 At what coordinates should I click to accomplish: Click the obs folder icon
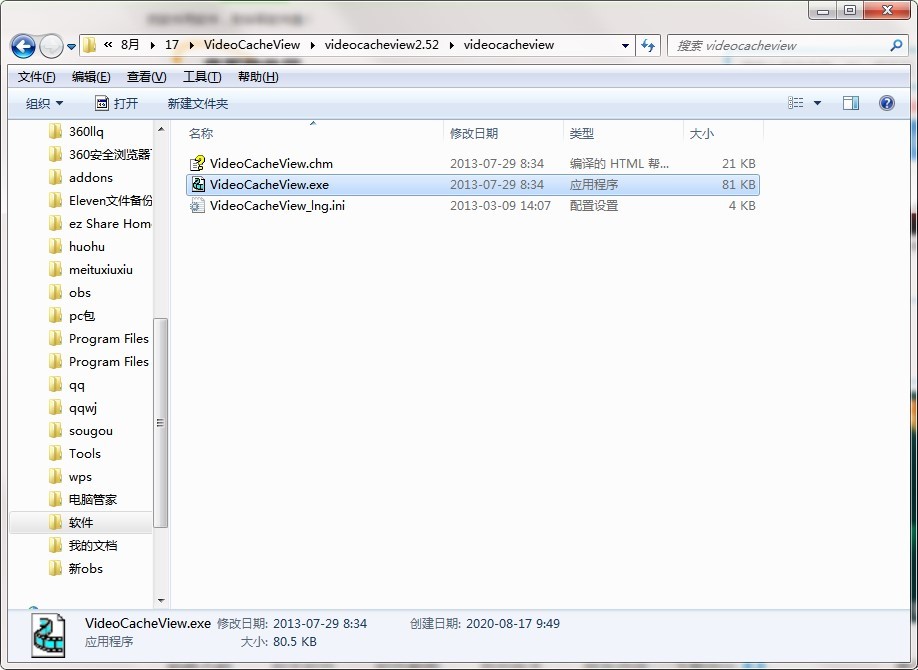click(55, 292)
